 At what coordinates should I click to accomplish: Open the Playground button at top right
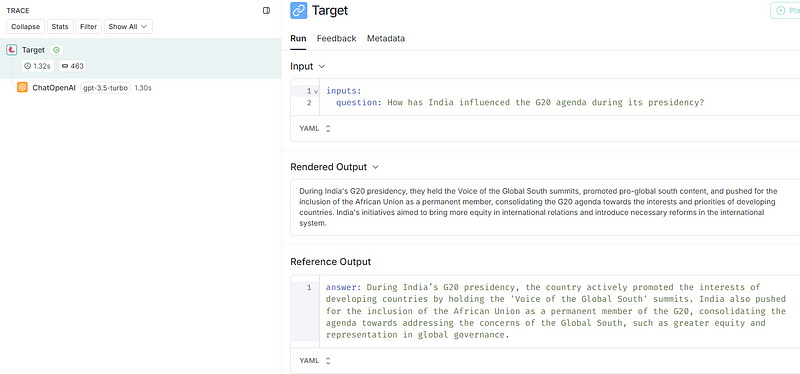click(785, 10)
